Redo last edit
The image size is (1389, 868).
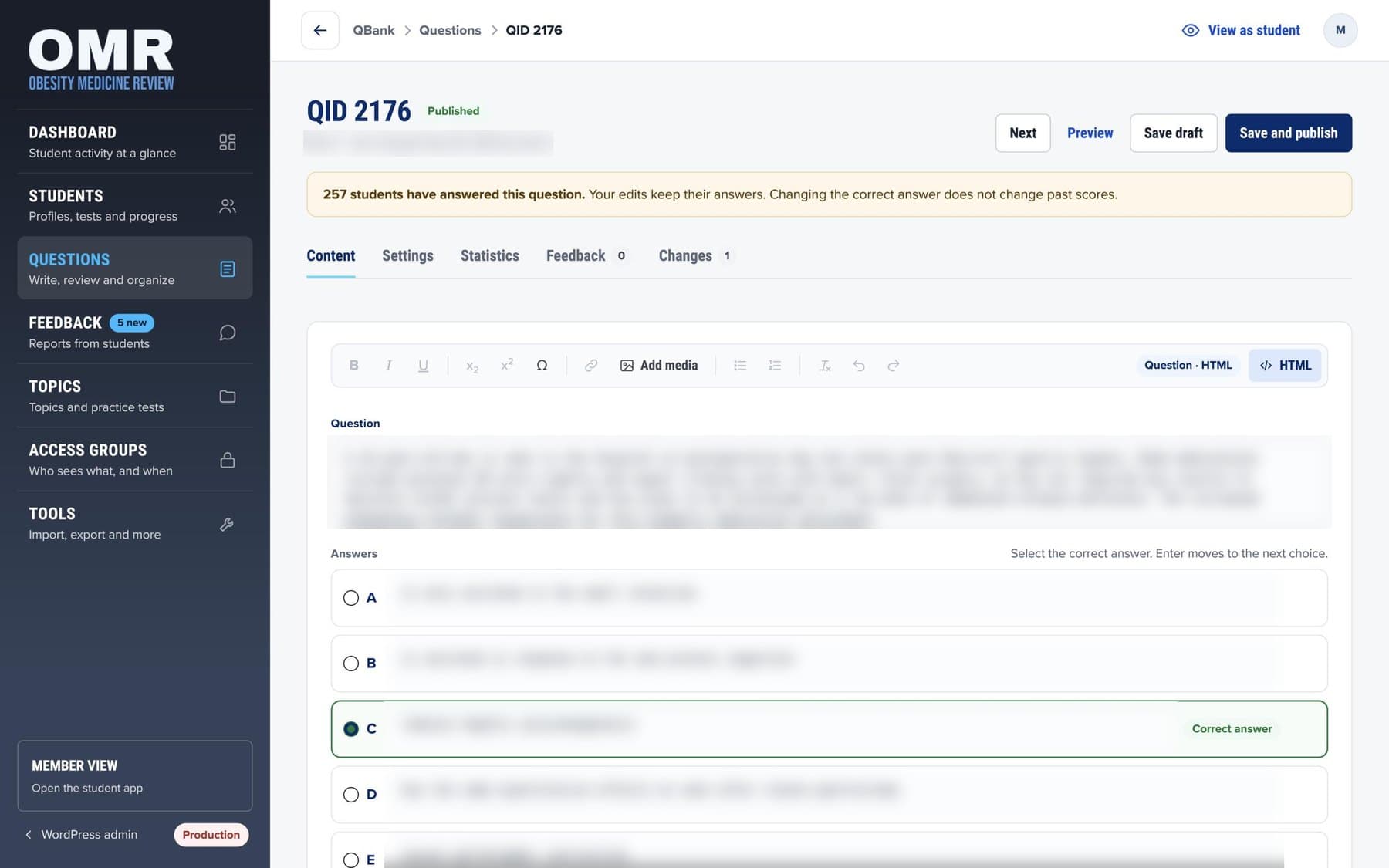[894, 365]
